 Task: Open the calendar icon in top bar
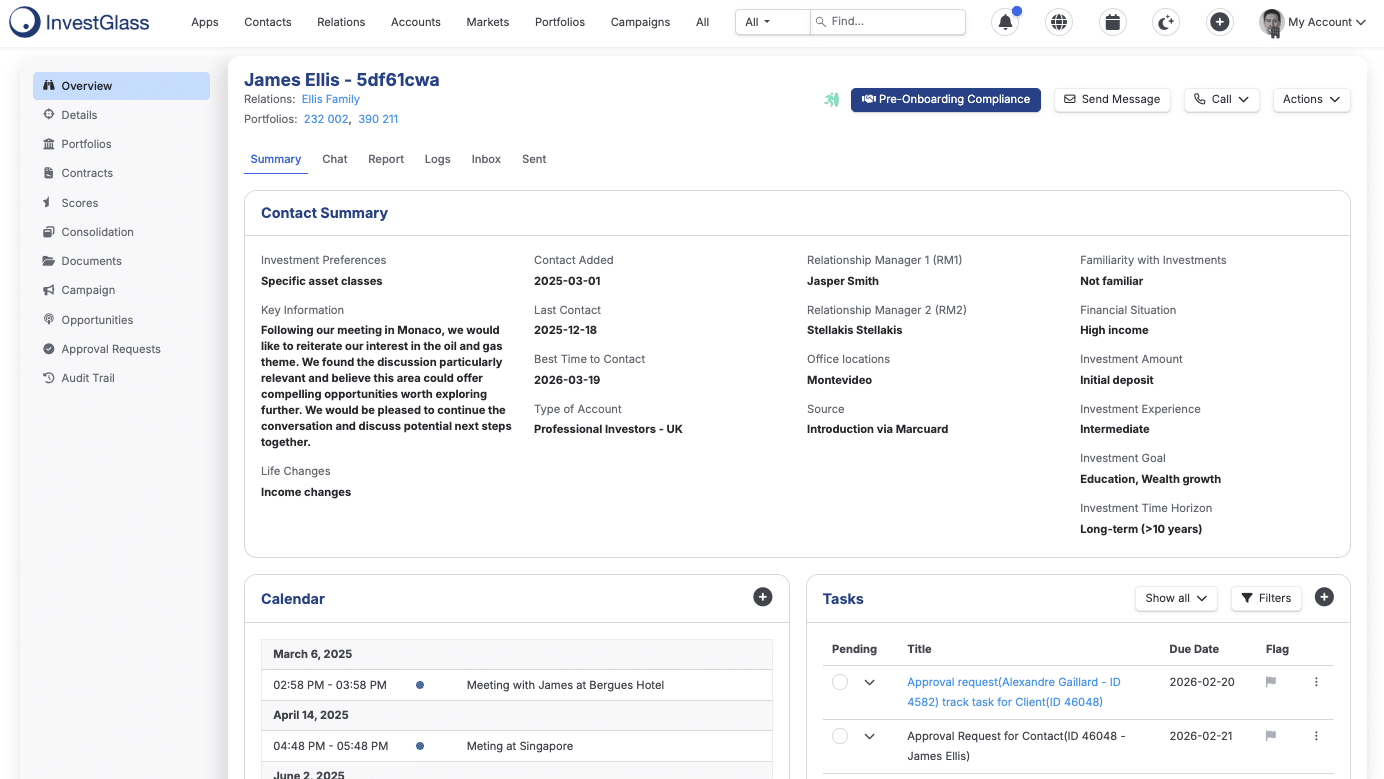(1112, 22)
